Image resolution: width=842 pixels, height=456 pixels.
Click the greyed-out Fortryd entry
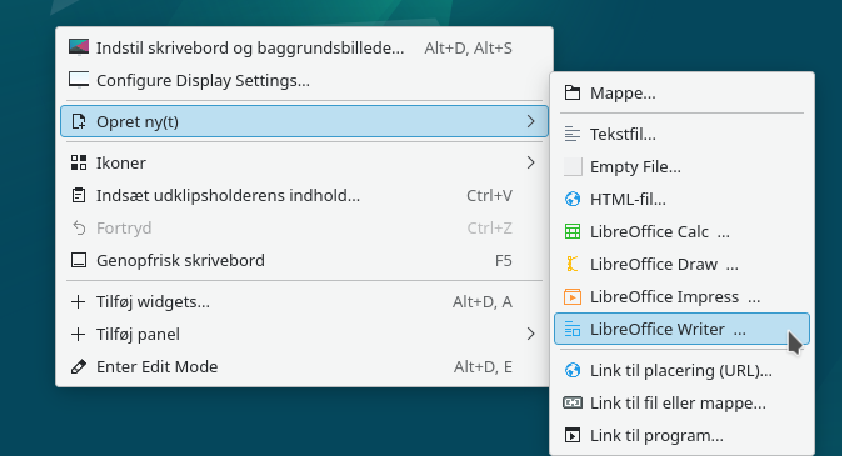pos(304,228)
